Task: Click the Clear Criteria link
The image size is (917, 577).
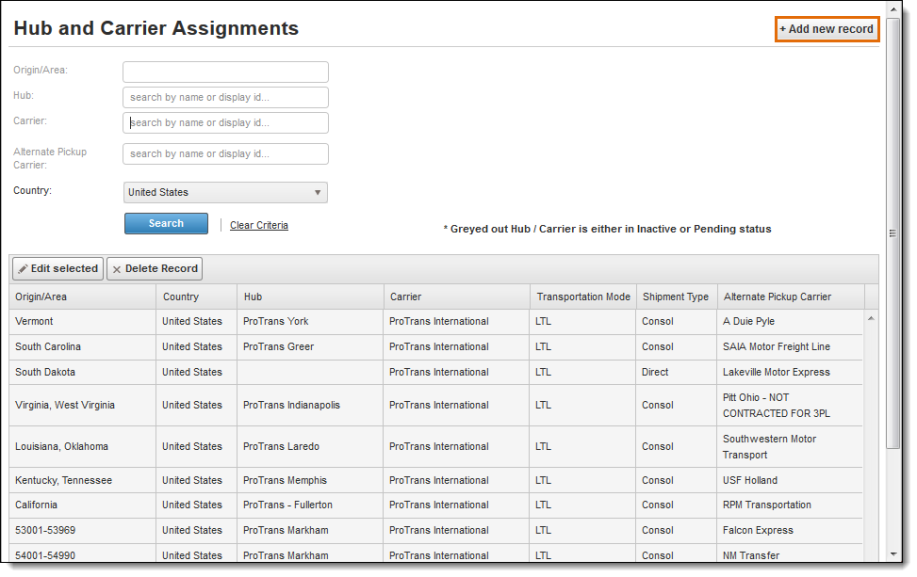Action: 259,226
